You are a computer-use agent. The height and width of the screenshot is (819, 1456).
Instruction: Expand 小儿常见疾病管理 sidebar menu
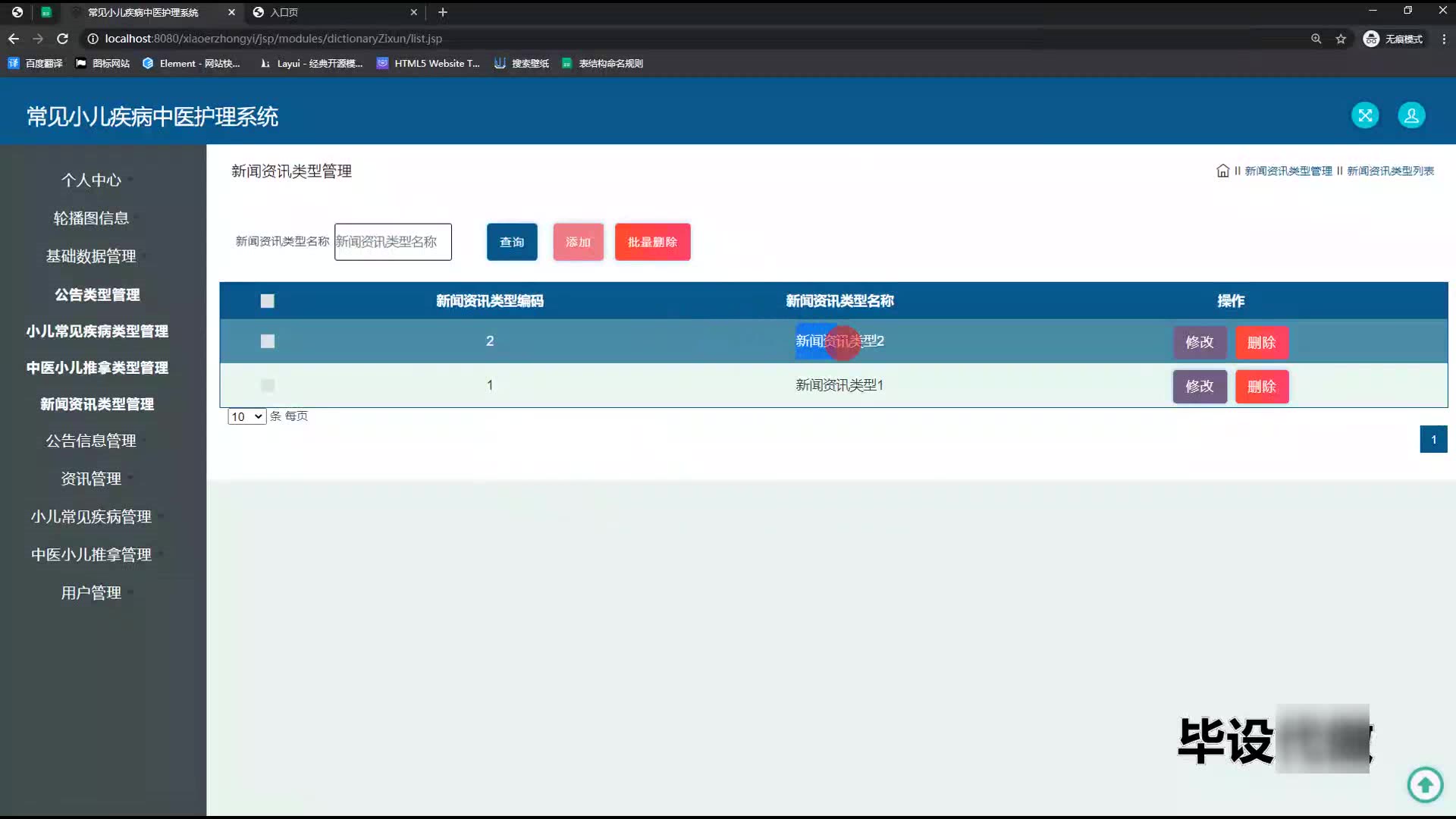coord(91,516)
